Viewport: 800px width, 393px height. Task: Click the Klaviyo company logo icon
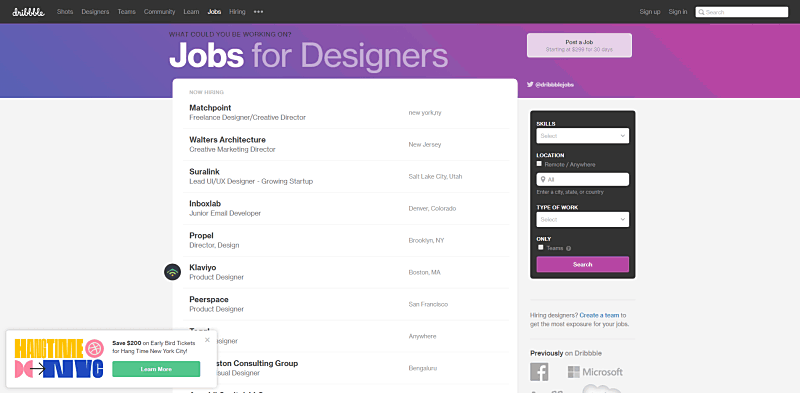(x=172, y=272)
